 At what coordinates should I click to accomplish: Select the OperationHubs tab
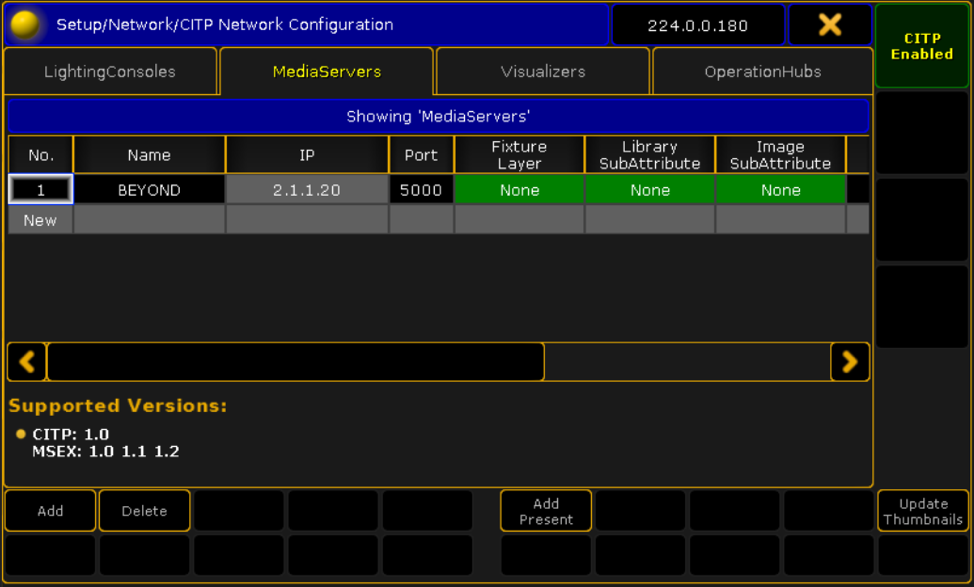[762, 72]
